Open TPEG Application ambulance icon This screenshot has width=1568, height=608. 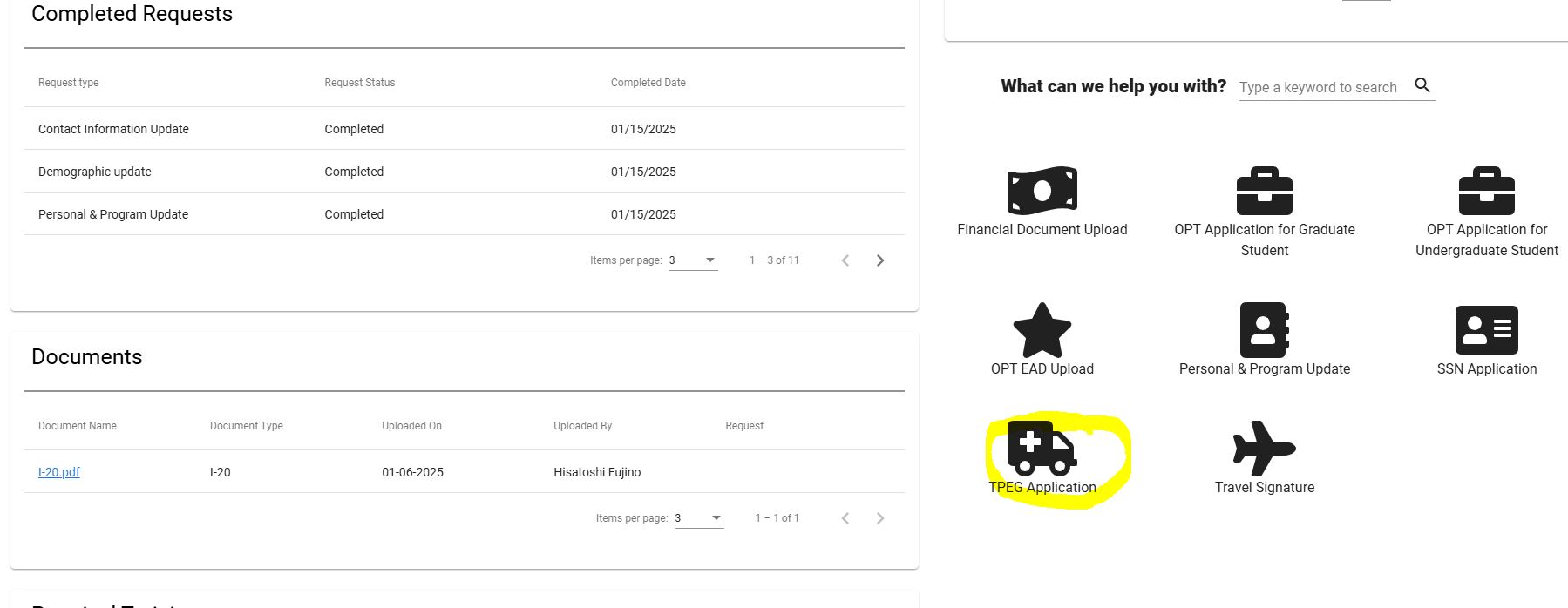(x=1042, y=449)
